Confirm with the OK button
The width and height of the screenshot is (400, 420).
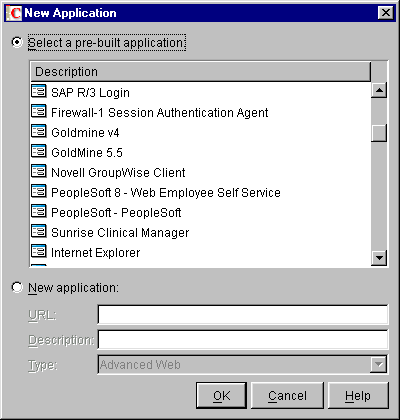click(221, 395)
